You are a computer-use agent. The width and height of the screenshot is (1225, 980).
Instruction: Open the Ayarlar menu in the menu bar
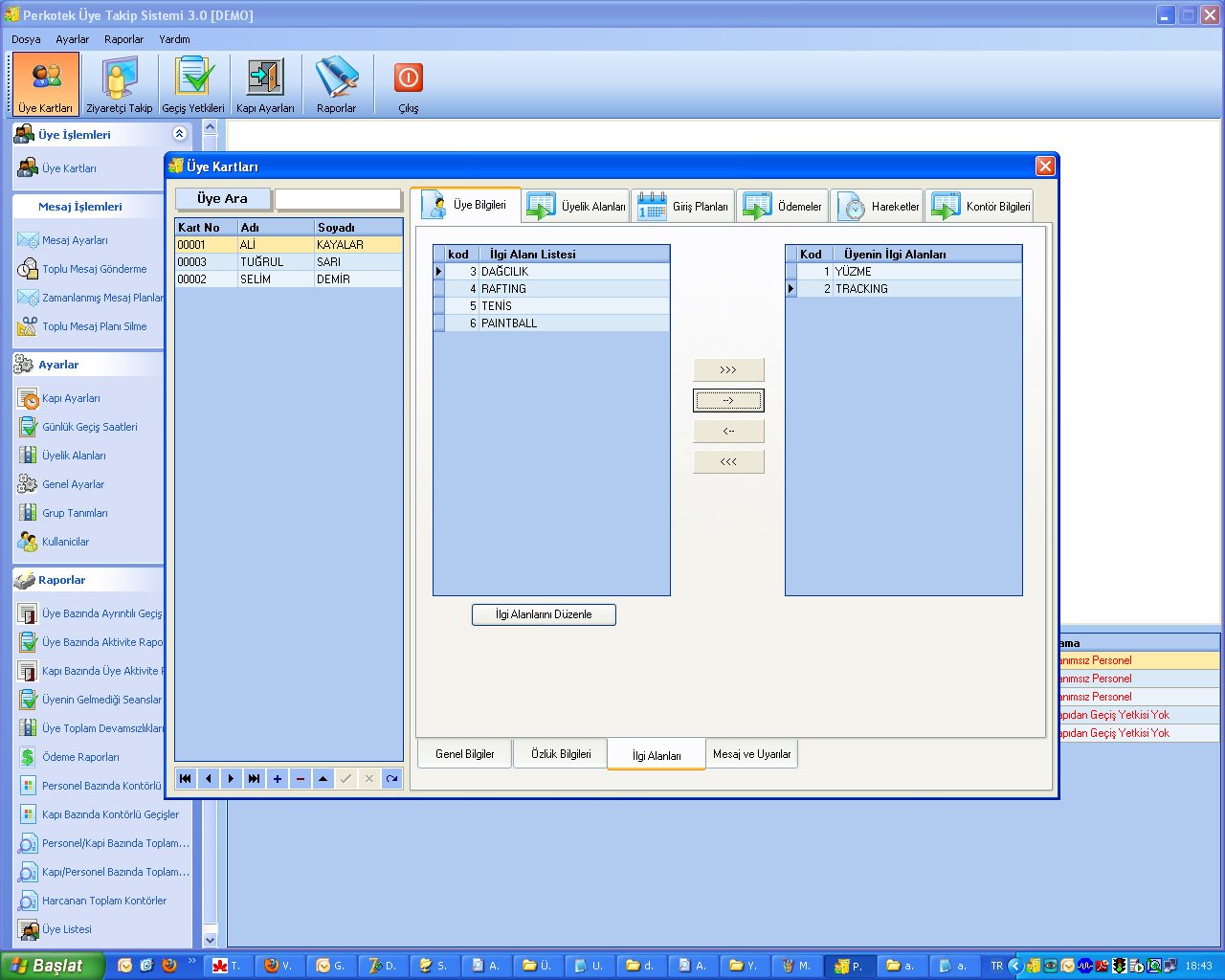72,39
